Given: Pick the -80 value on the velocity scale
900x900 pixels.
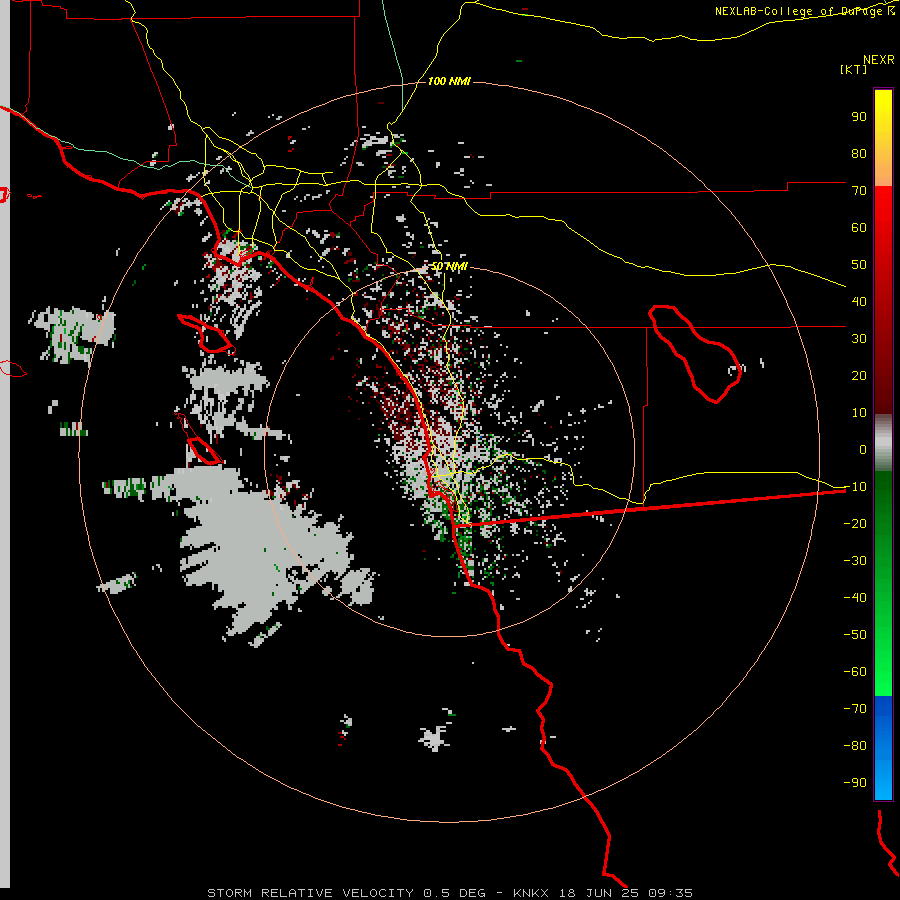Looking at the screenshot, I should [855, 746].
